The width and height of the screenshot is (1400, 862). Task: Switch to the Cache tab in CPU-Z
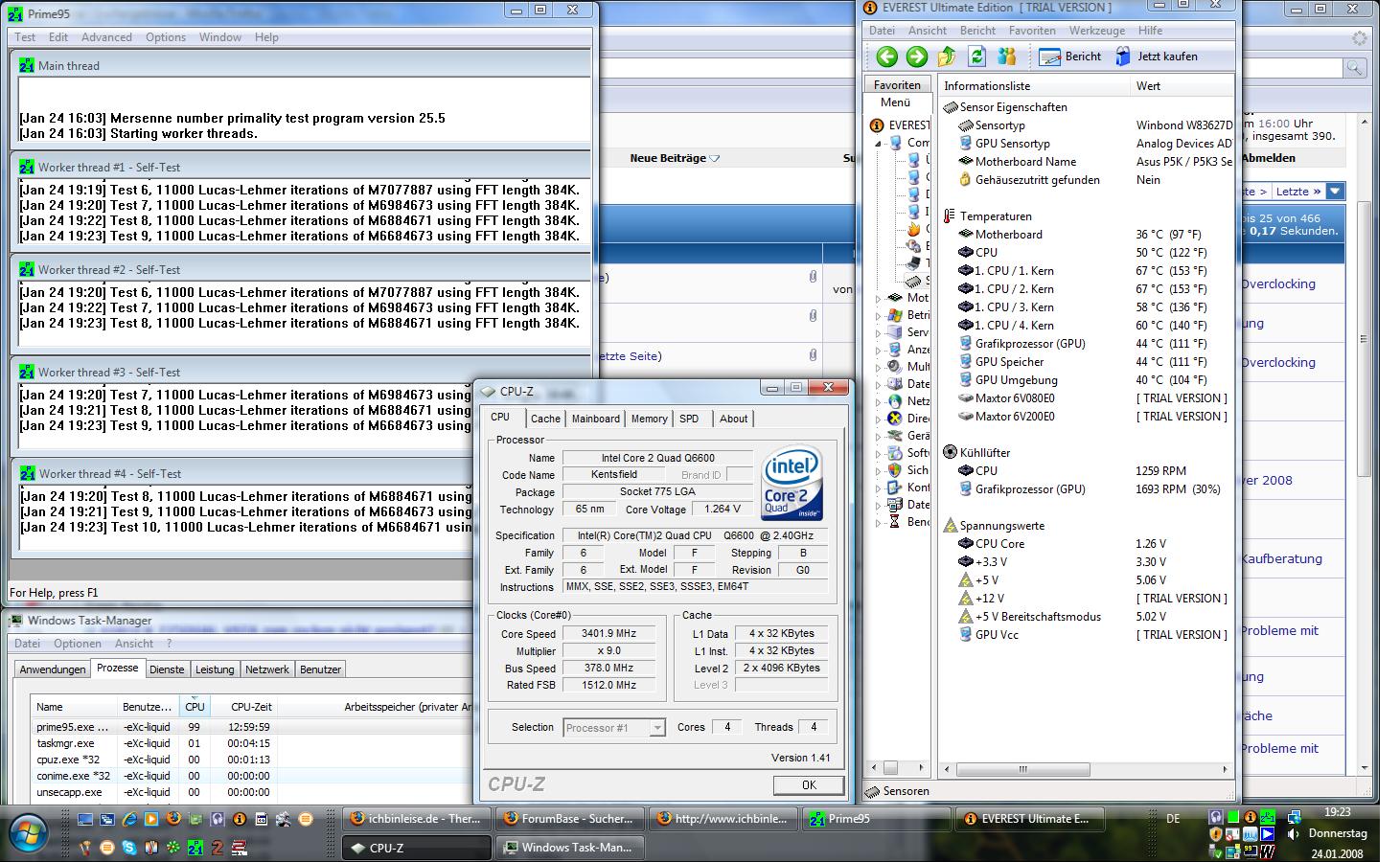click(x=545, y=419)
